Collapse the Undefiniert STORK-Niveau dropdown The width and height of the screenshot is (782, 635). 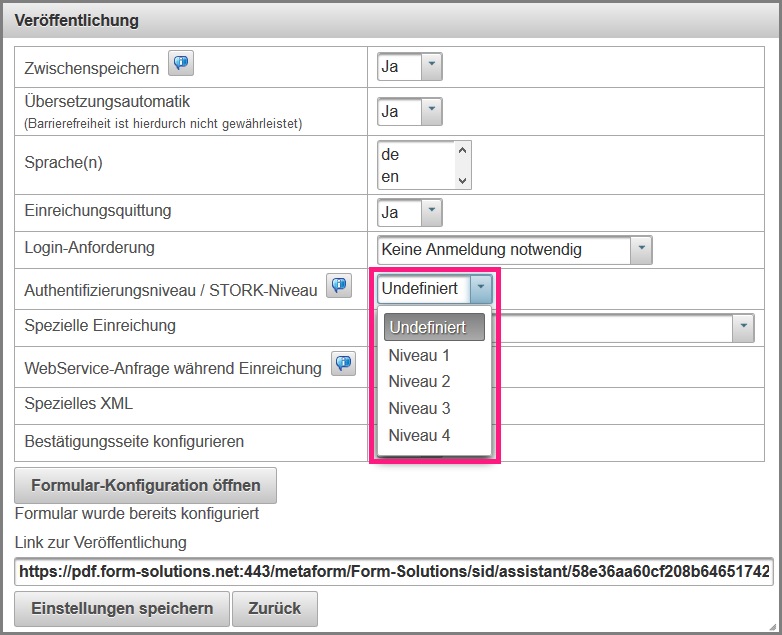[x=481, y=289]
